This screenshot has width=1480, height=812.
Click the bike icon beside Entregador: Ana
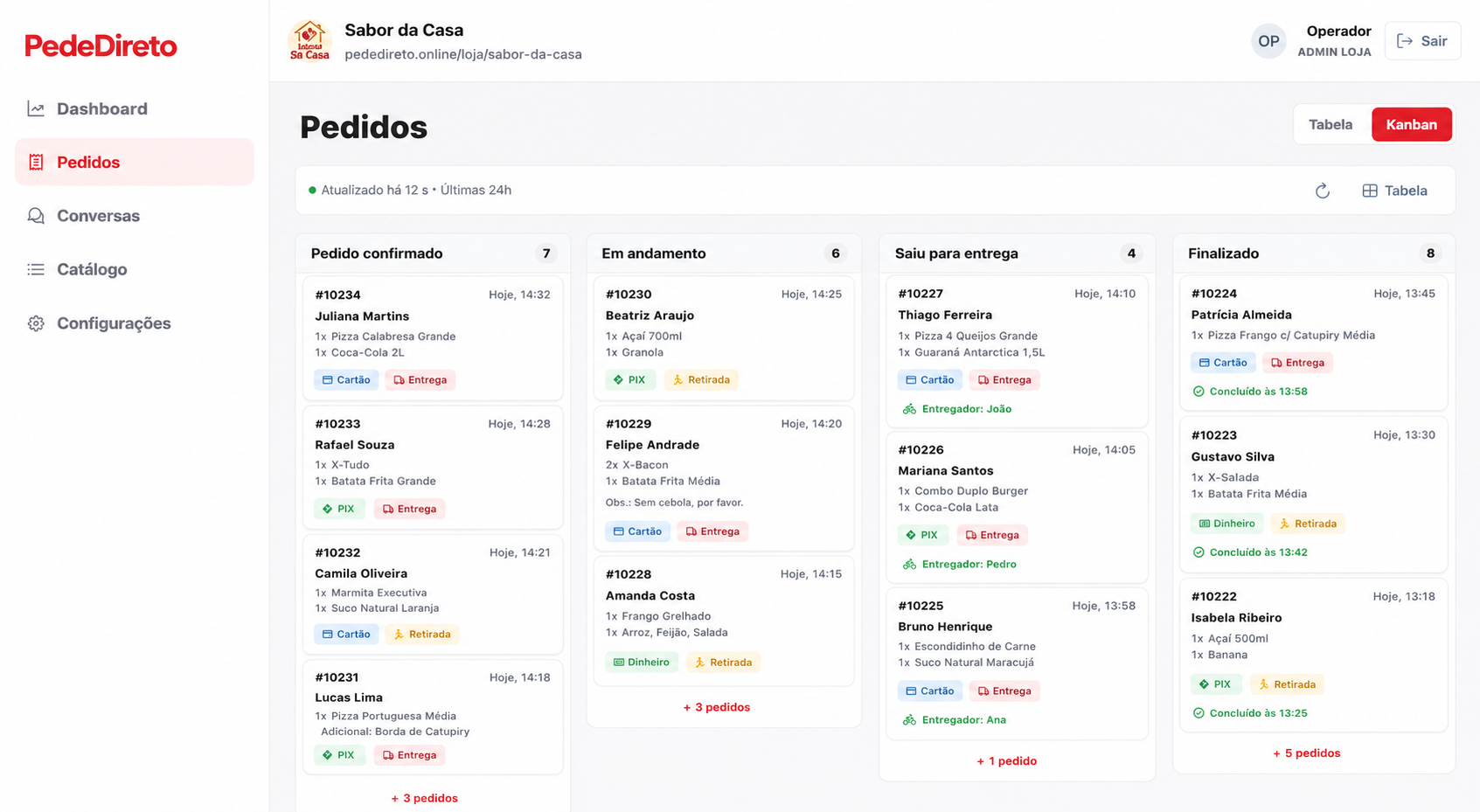(909, 720)
